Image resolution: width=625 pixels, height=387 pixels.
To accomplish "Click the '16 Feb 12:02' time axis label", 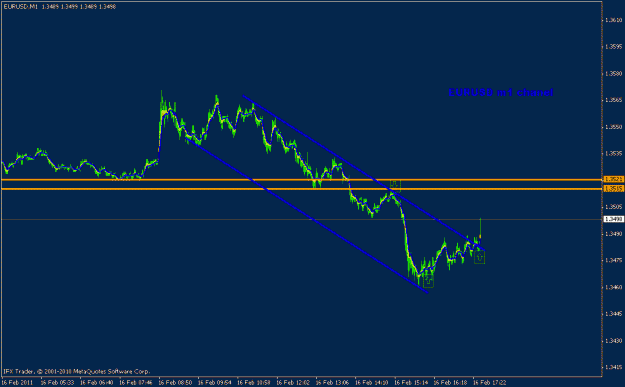I will tap(293, 383).
